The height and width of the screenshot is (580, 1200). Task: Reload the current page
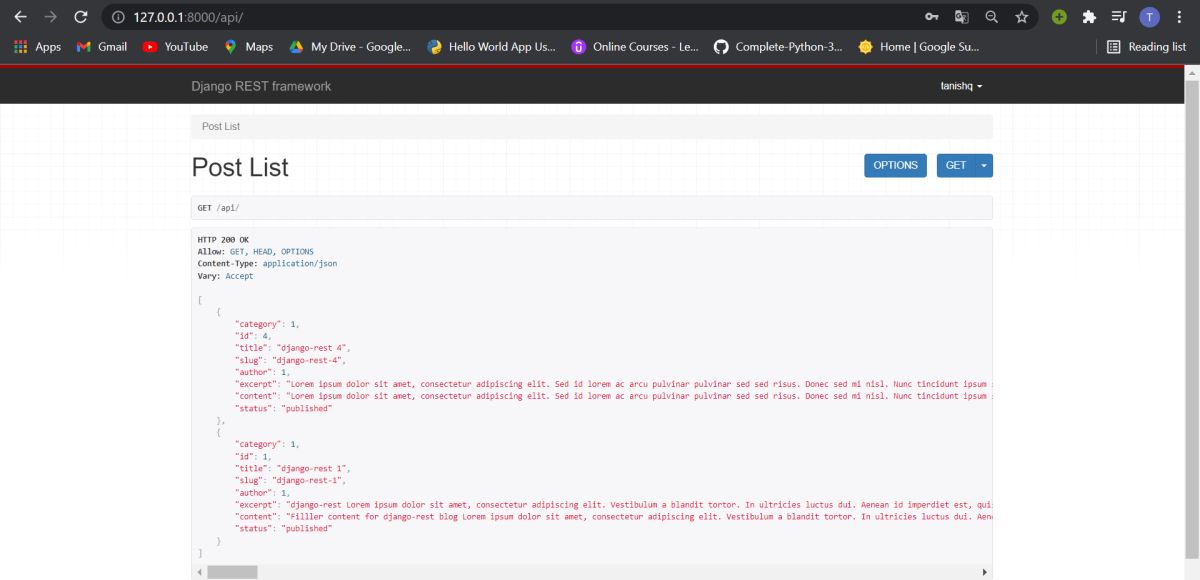point(81,17)
